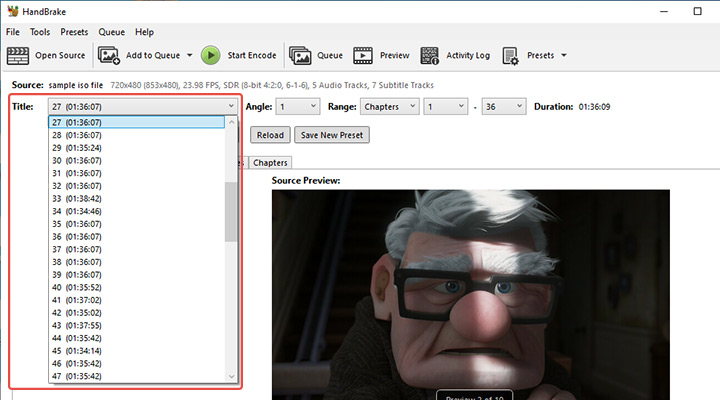Select title 37 (01:36:07)

click(x=136, y=249)
